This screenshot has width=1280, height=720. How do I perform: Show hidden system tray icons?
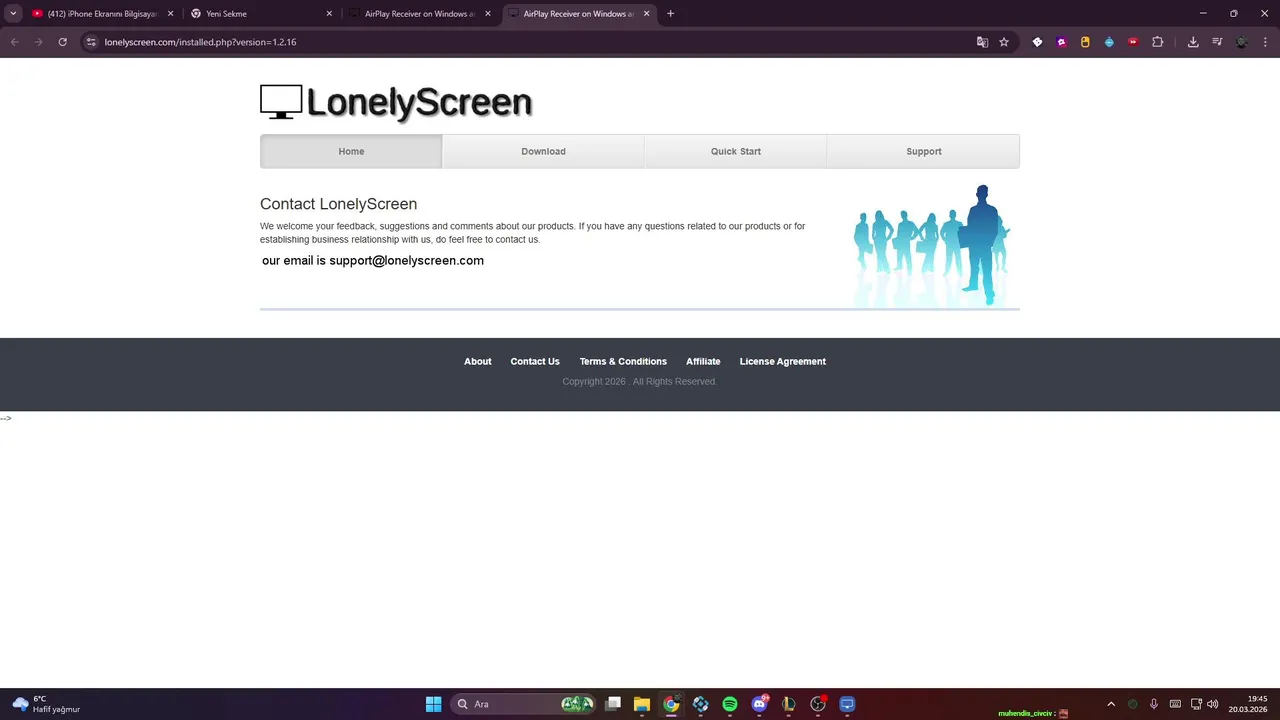coord(1110,704)
